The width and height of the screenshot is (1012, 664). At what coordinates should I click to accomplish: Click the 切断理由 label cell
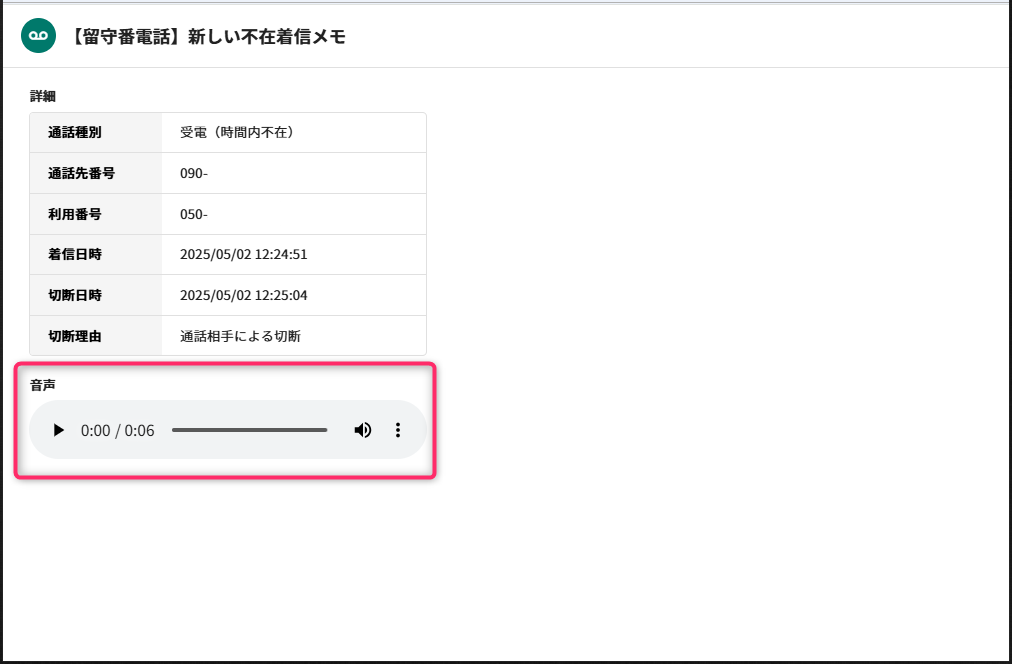point(96,336)
